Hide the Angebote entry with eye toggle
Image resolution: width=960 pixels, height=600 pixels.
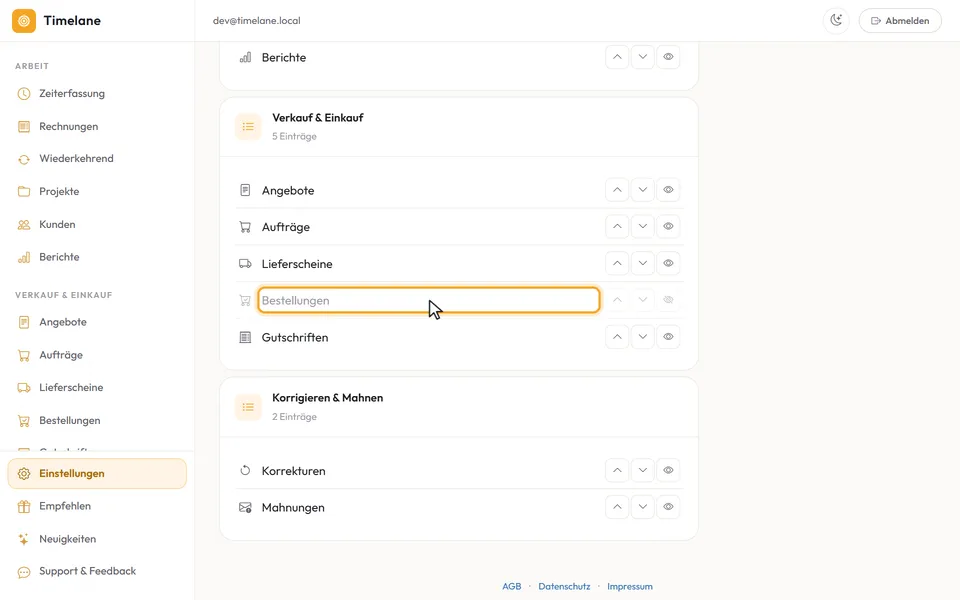(x=668, y=190)
